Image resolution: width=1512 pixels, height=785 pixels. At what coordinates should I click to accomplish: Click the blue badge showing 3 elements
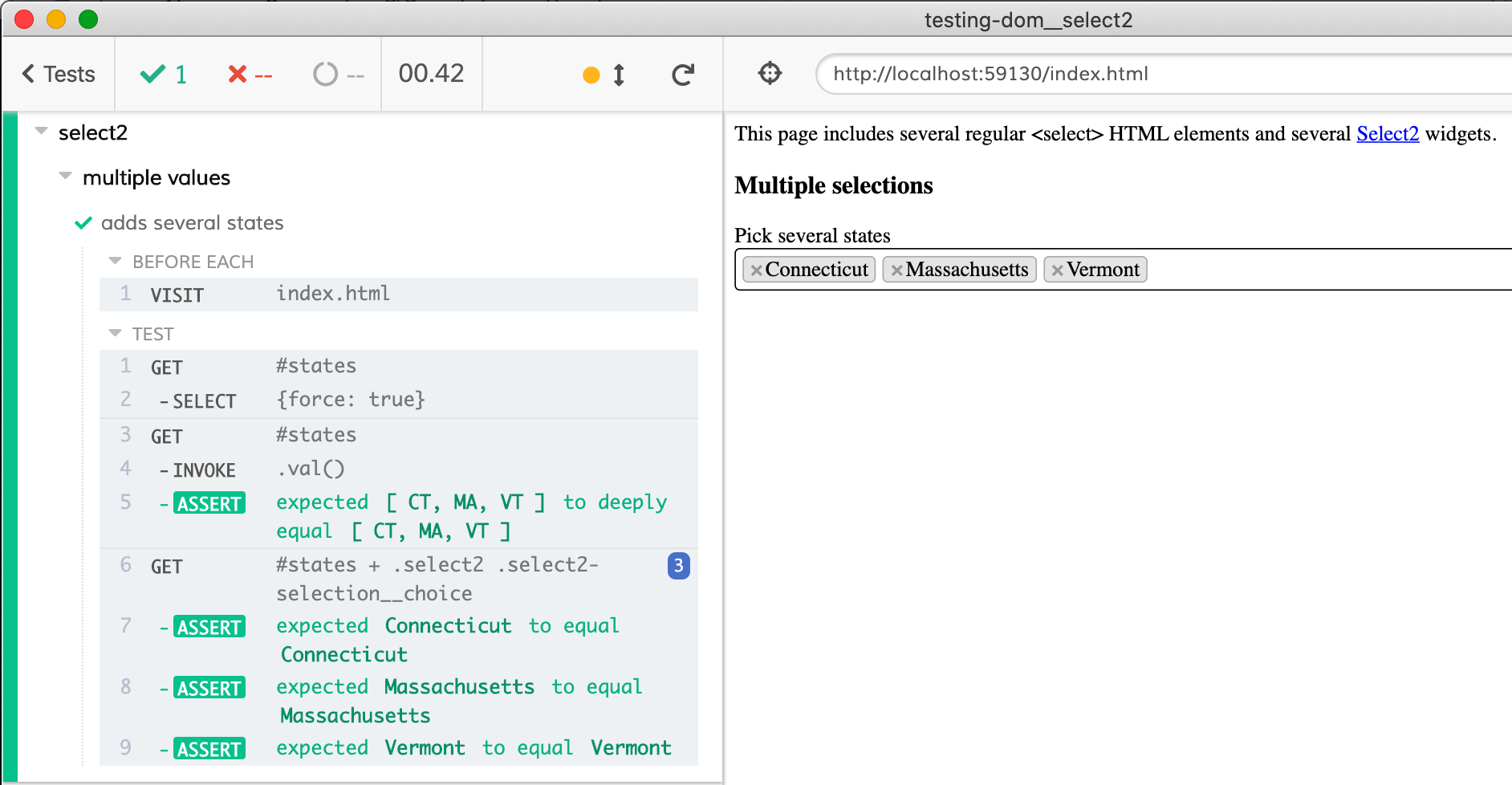pos(678,566)
